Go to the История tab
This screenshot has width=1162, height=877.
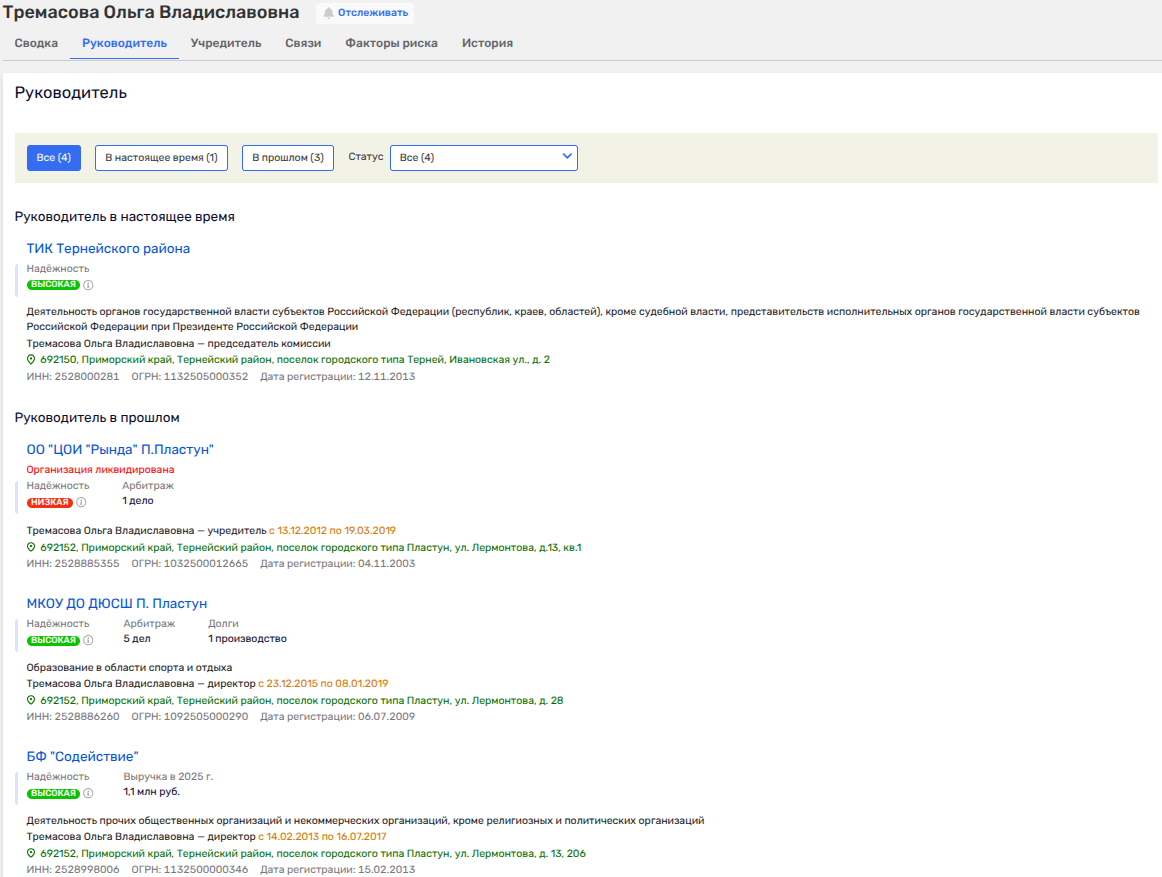pyautogui.click(x=487, y=43)
